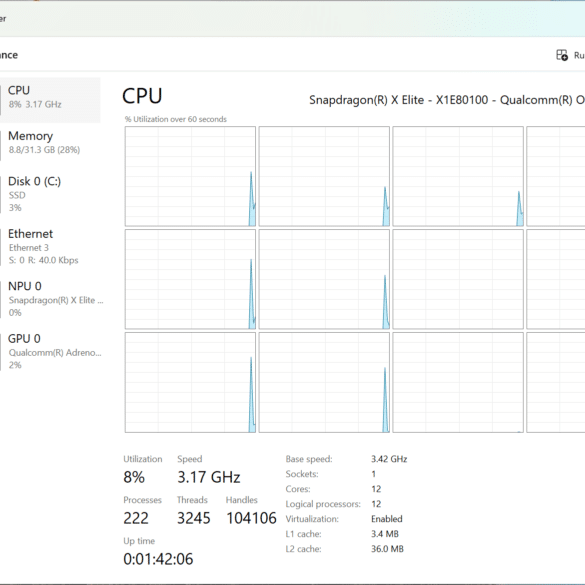
Task: Click the Cores value 12
Action: 376,489
